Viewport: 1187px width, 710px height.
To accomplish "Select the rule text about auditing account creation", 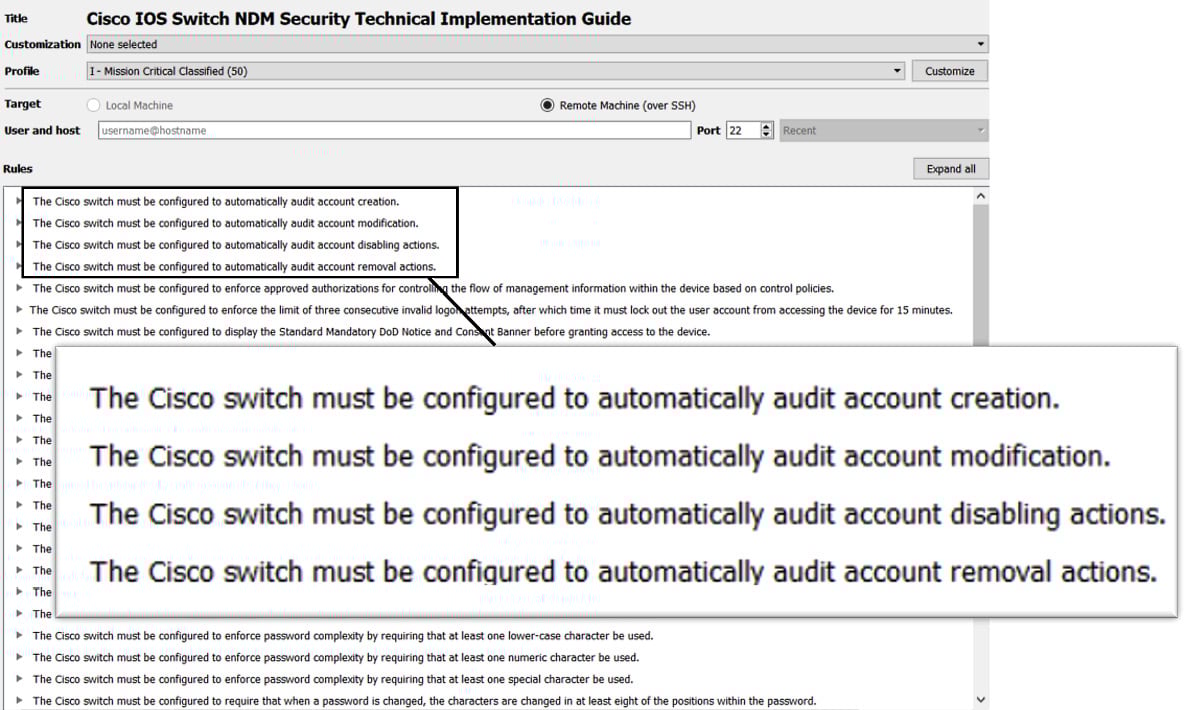I will (216, 201).
